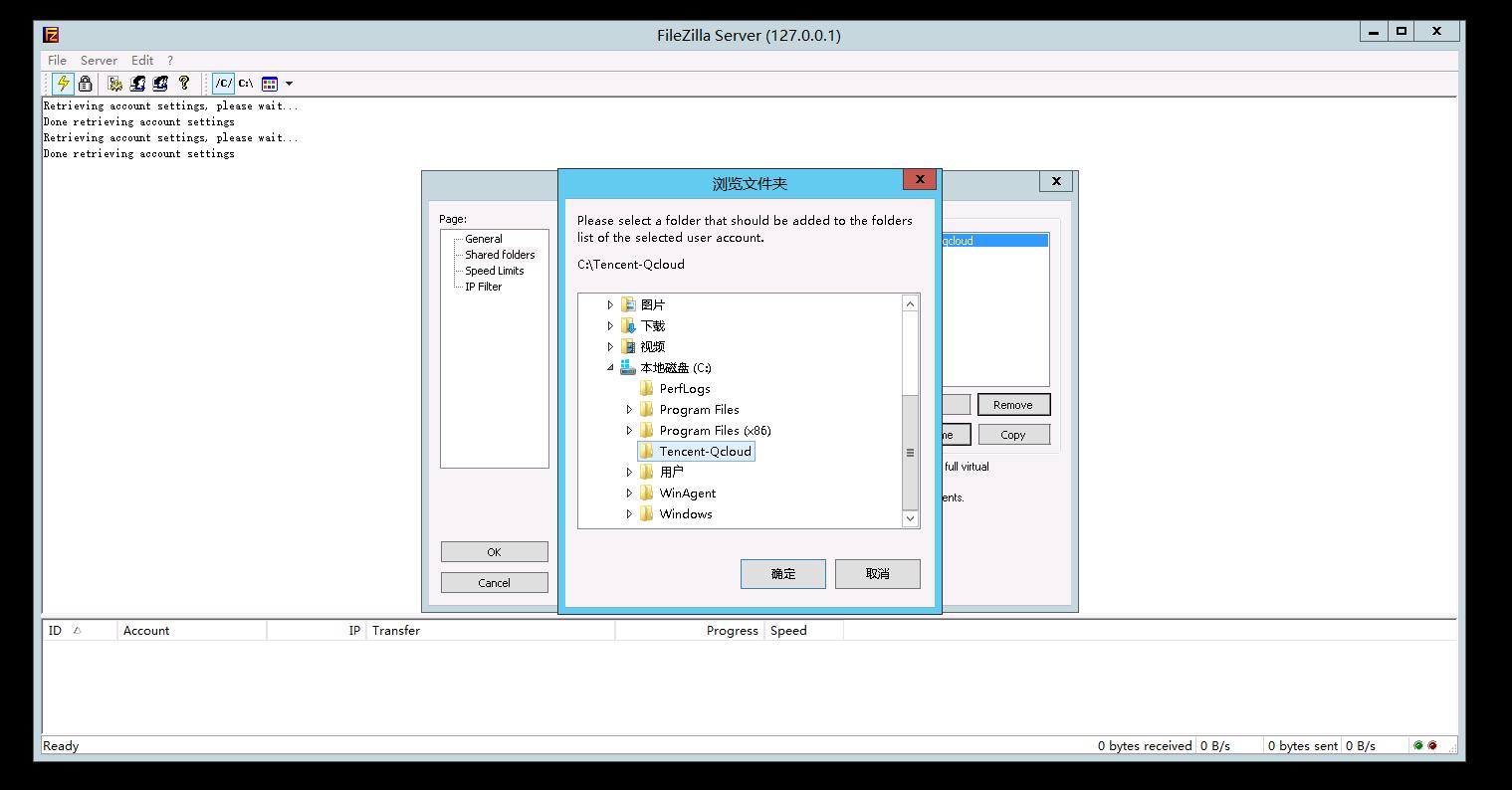The width and height of the screenshot is (1512, 790).
Task: Toggle the /C/ path display style
Action: point(224,84)
